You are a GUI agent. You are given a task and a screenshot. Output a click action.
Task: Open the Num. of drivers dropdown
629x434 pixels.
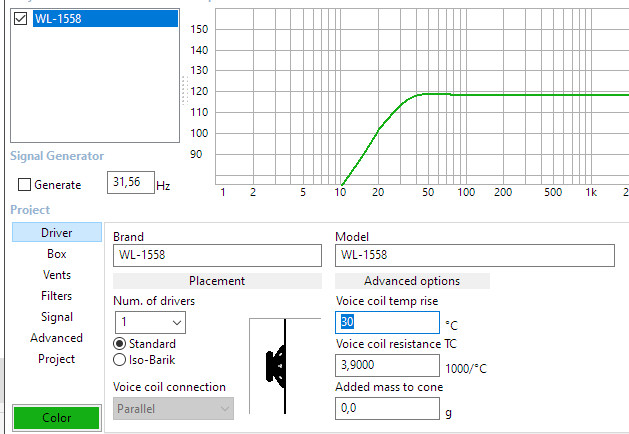tap(150, 322)
